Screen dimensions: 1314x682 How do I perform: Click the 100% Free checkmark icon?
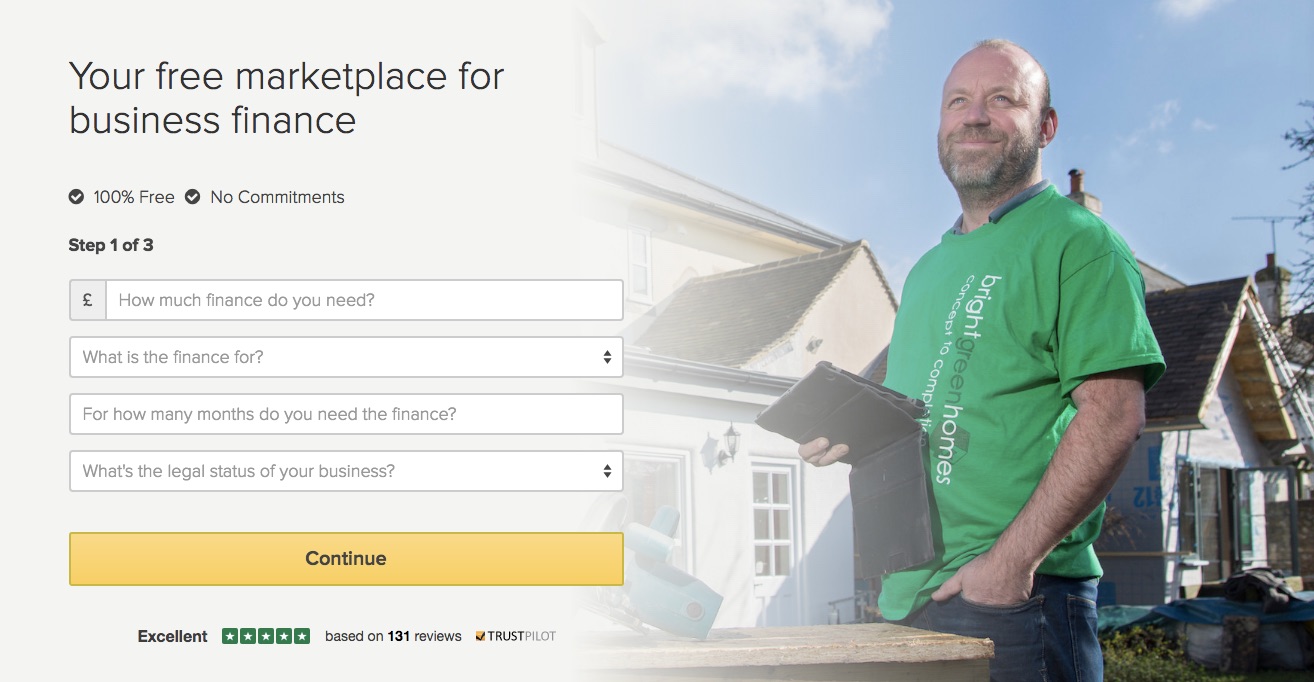[76, 197]
